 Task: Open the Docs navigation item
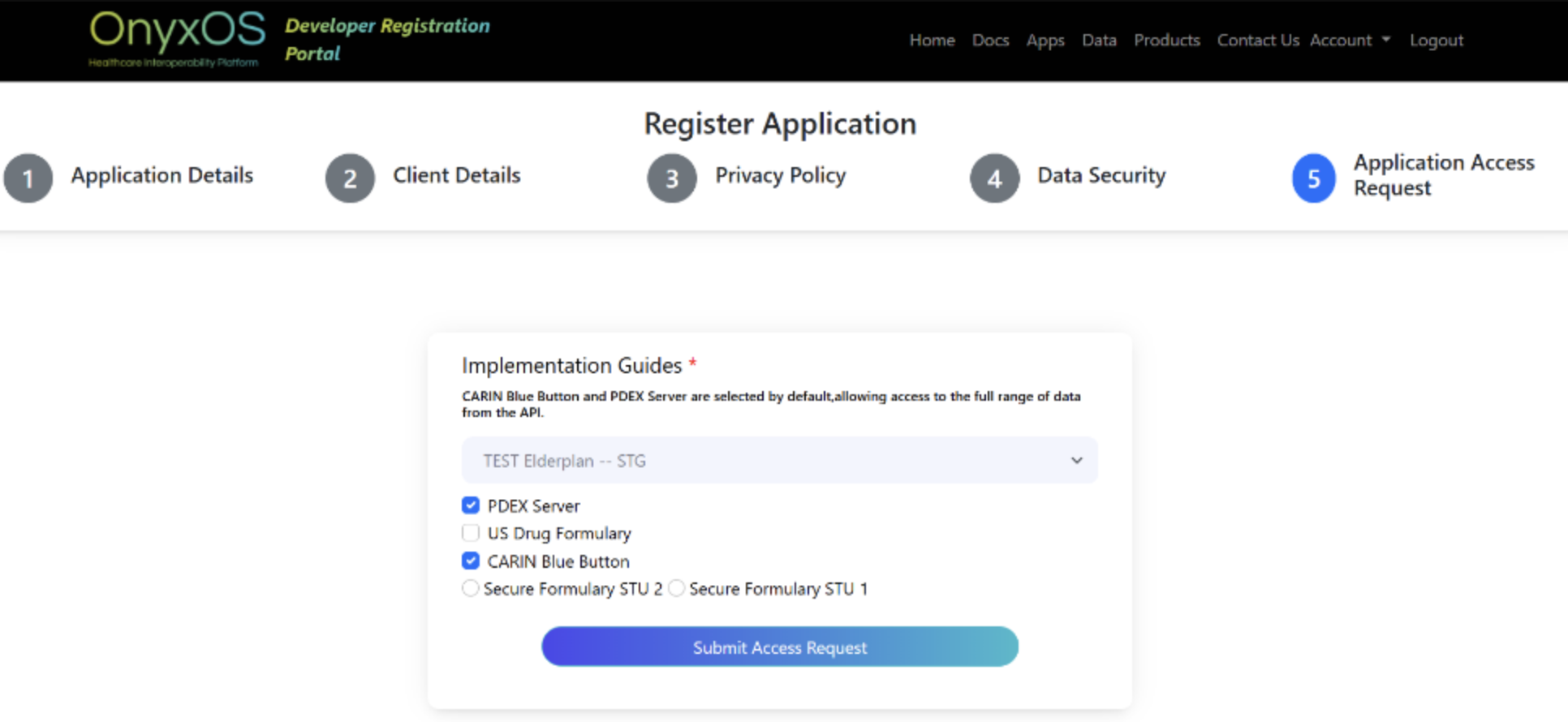(990, 41)
